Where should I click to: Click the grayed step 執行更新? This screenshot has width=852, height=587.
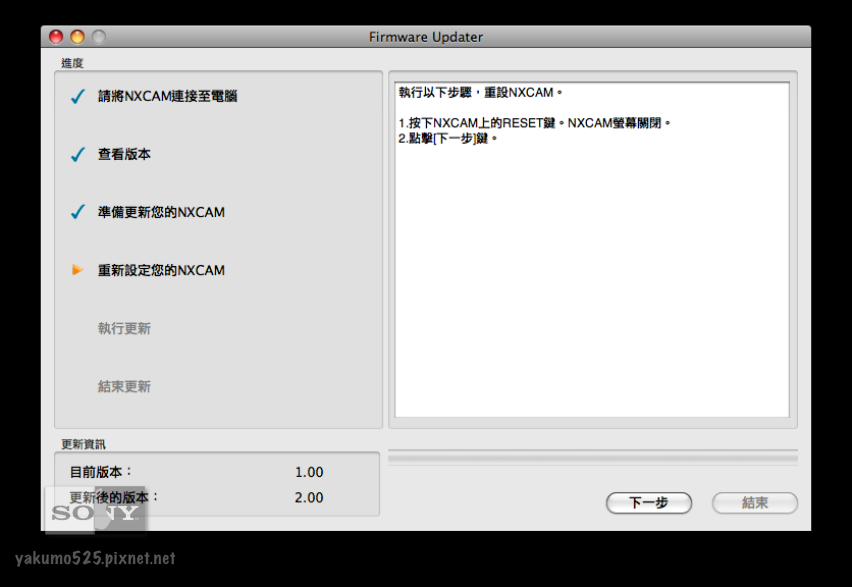pyautogui.click(x=124, y=328)
